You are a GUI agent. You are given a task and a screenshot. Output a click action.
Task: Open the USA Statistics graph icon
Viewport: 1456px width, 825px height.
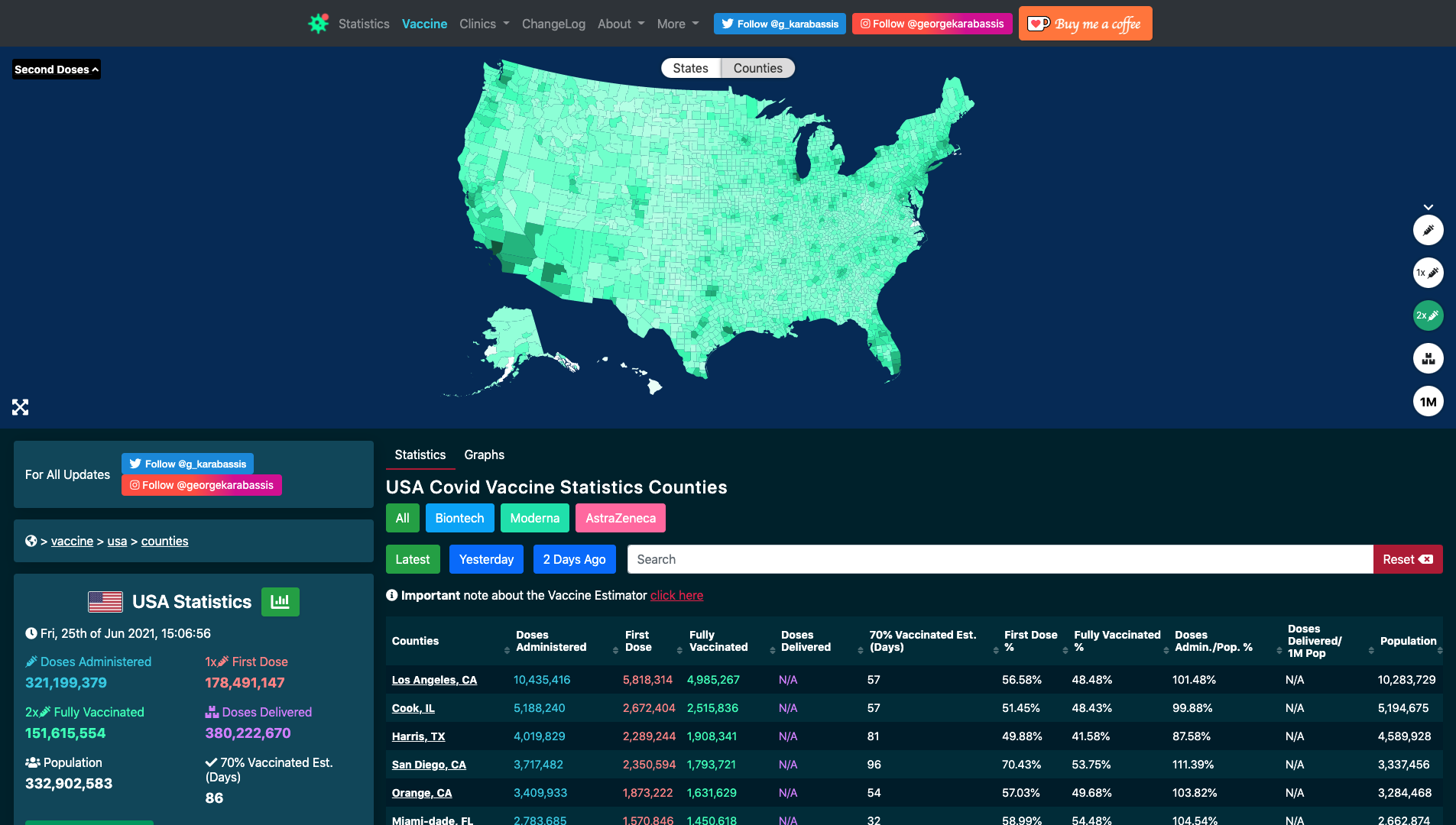point(280,602)
